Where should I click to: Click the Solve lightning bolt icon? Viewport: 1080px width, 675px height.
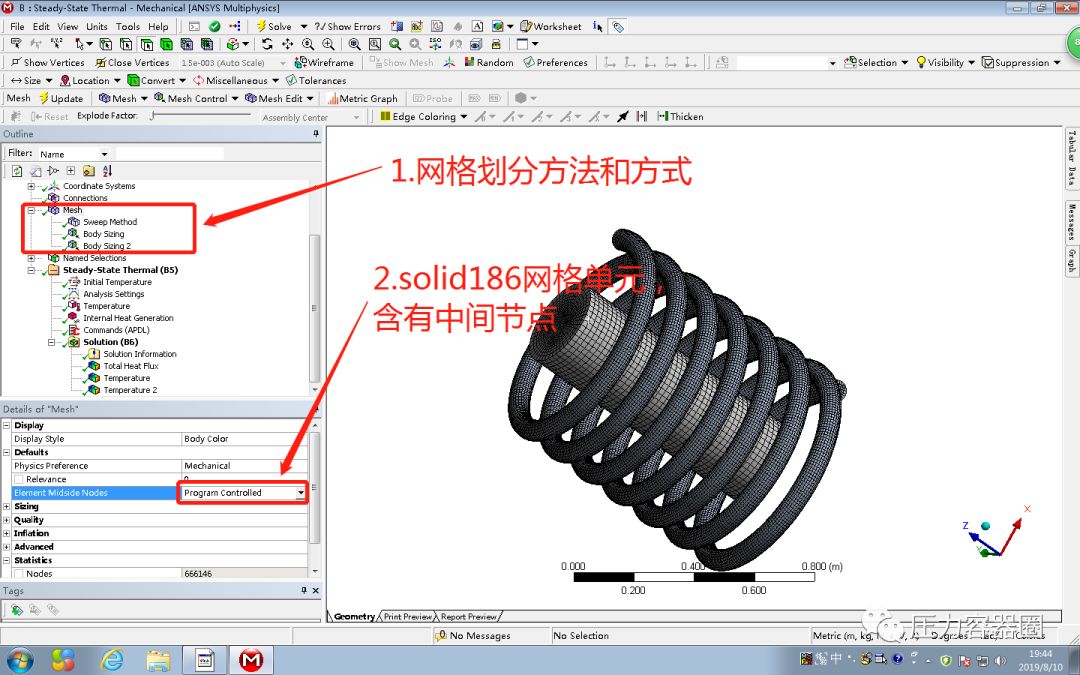tap(262, 26)
